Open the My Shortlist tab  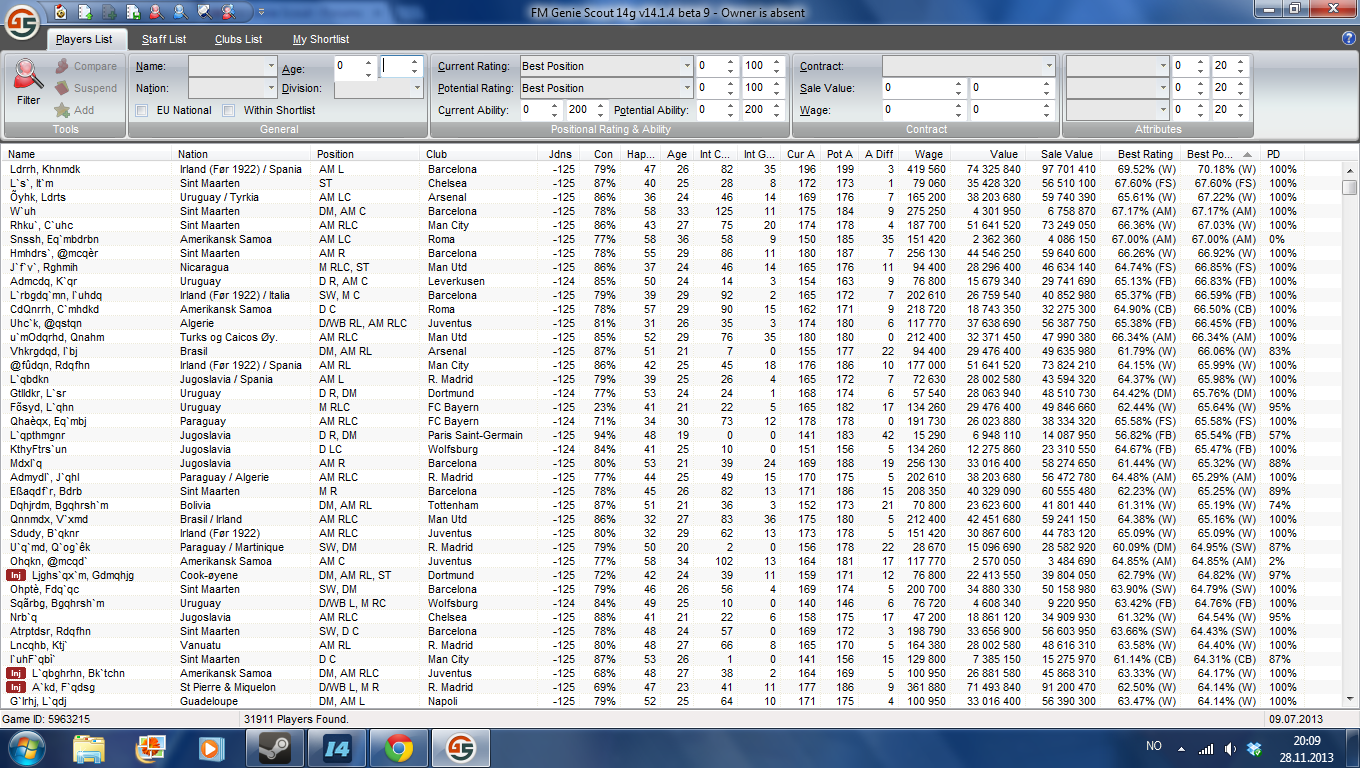(x=321, y=39)
